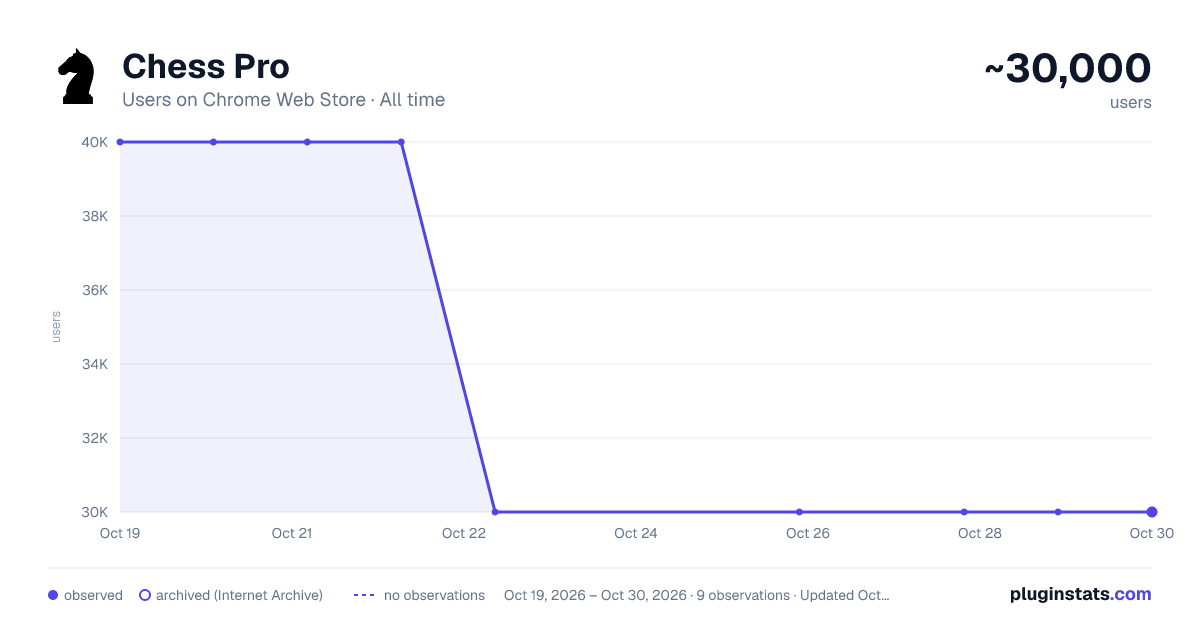The height and width of the screenshot is (630, 1200).
Task: Click the 'archived (Internet Archive)' legend label
Action: click(x=239, y=595)
